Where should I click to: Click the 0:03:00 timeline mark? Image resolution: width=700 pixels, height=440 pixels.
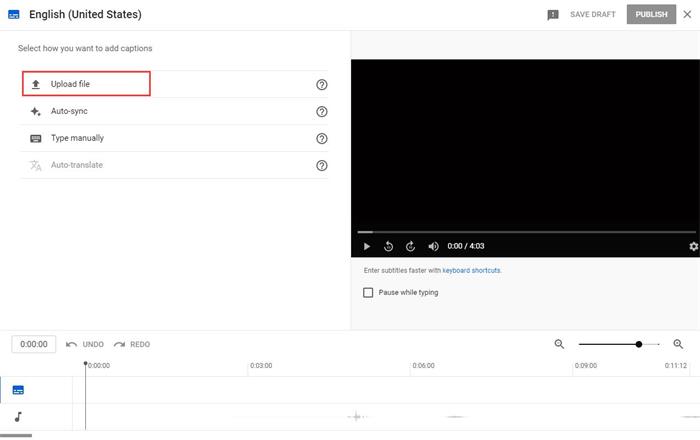261,365
